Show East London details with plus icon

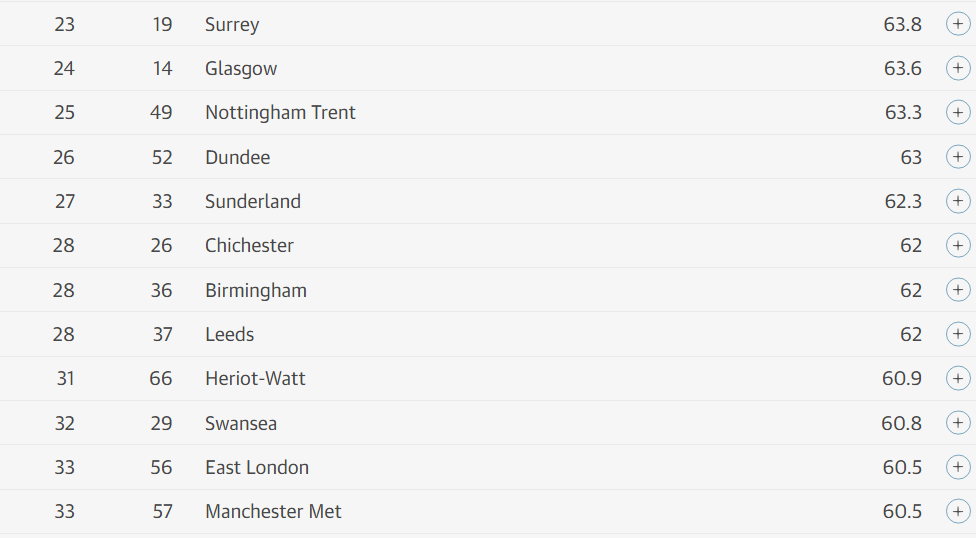pyautogui.click(x=957, y=467)
